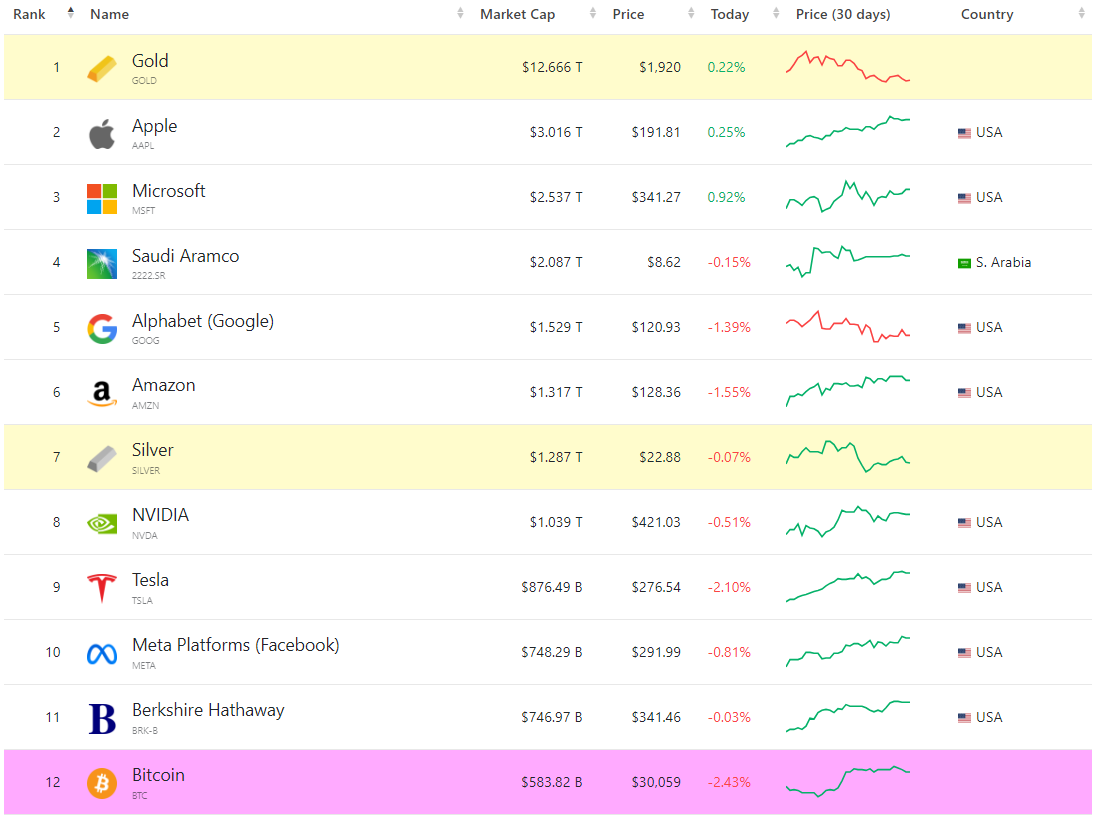Click the Amazon logo icon
The height and width of the screenshot is (815, 1097).
(101, 393)
